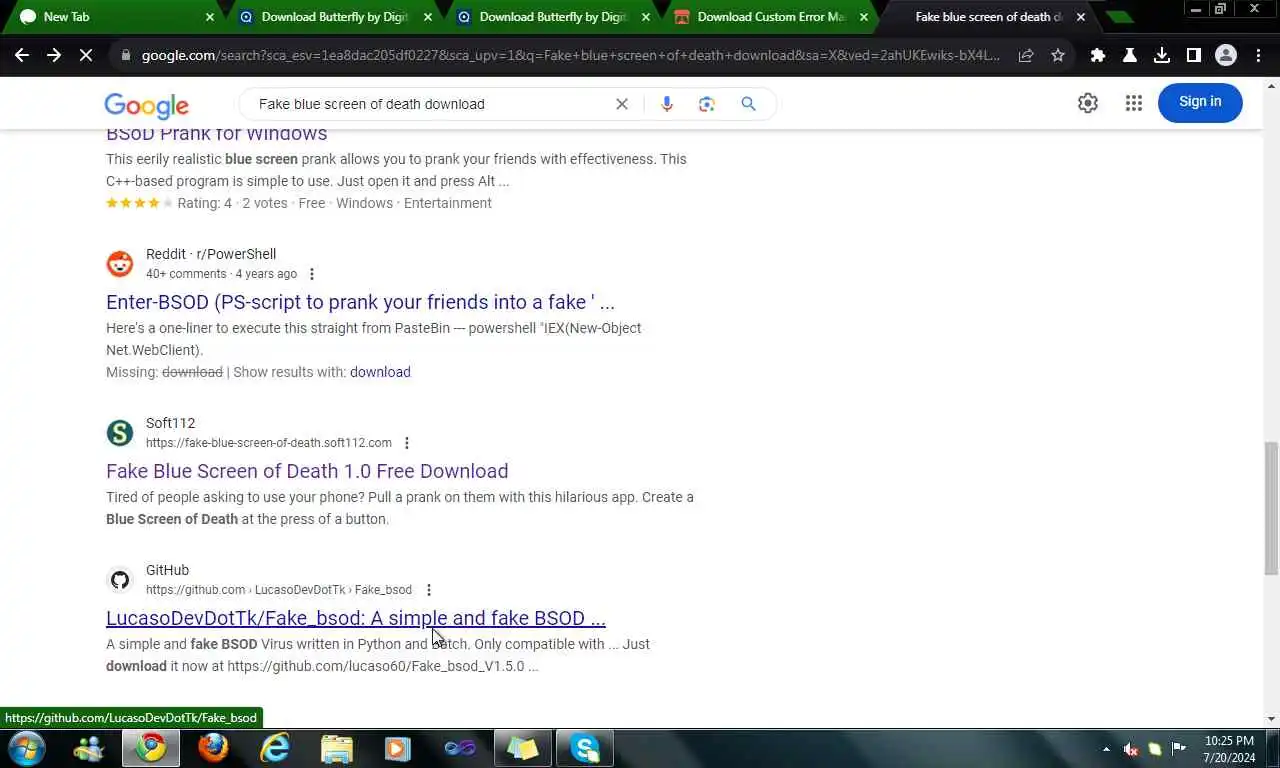Close the Fake blue screen of death tab

pyautogui.click(x=1081, y=17)
